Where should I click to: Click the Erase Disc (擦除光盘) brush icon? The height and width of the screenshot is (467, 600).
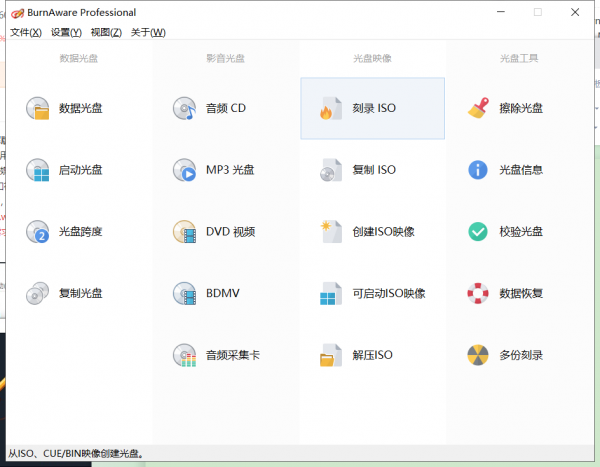point(478,108)
